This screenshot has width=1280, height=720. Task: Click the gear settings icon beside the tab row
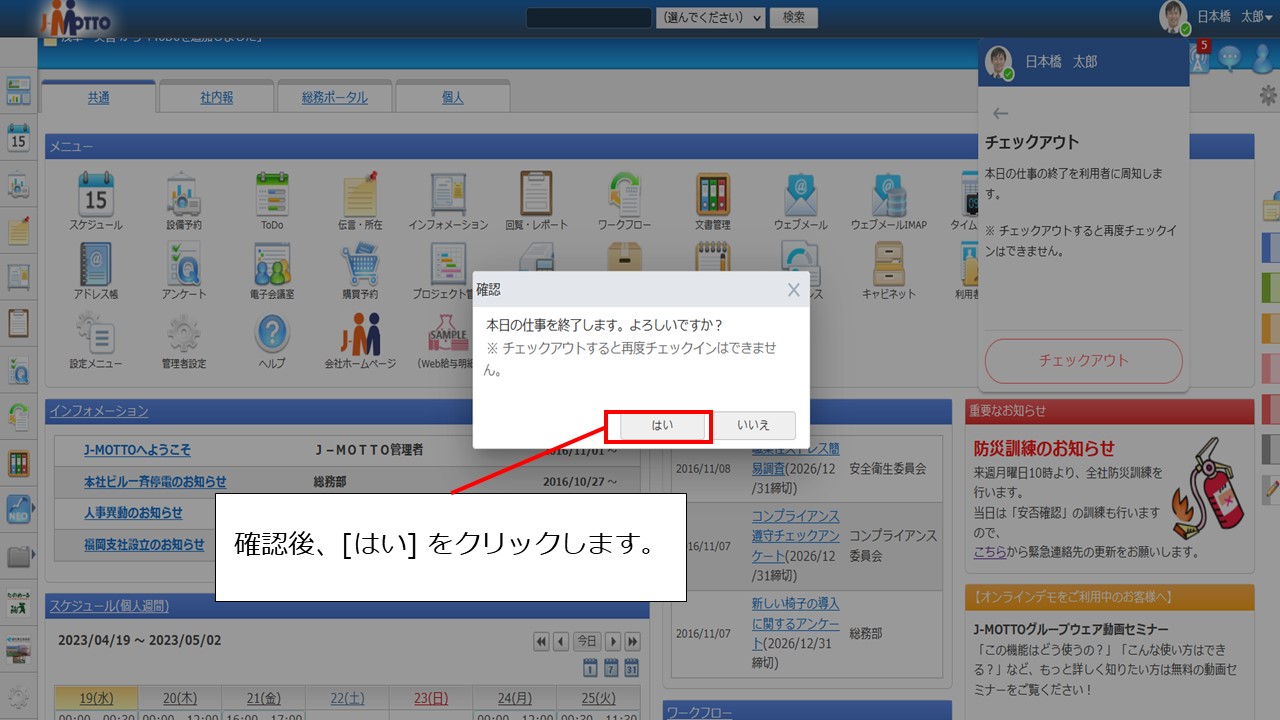click(1268, 96)
